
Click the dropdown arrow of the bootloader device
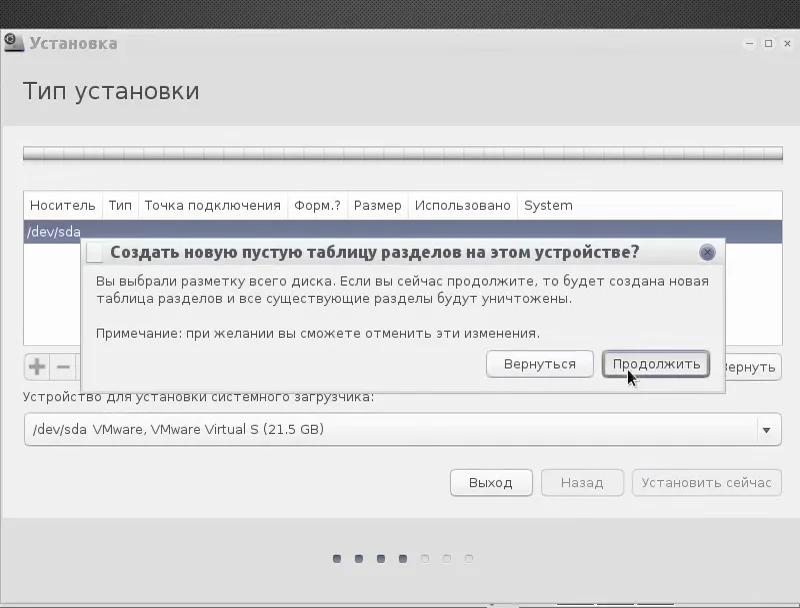(766, 430)
